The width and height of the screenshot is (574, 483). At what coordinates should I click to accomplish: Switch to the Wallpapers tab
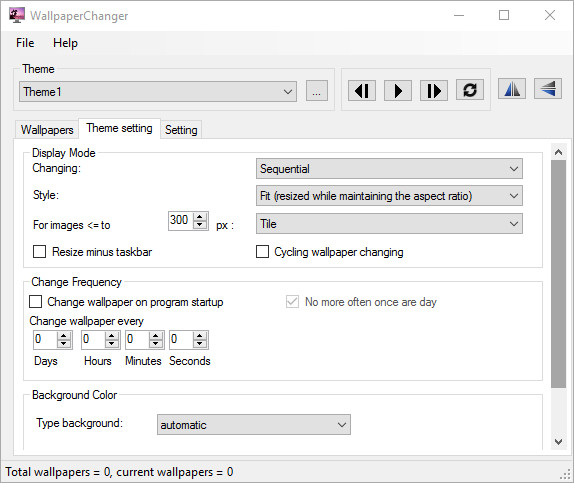[x=47, y=130]
